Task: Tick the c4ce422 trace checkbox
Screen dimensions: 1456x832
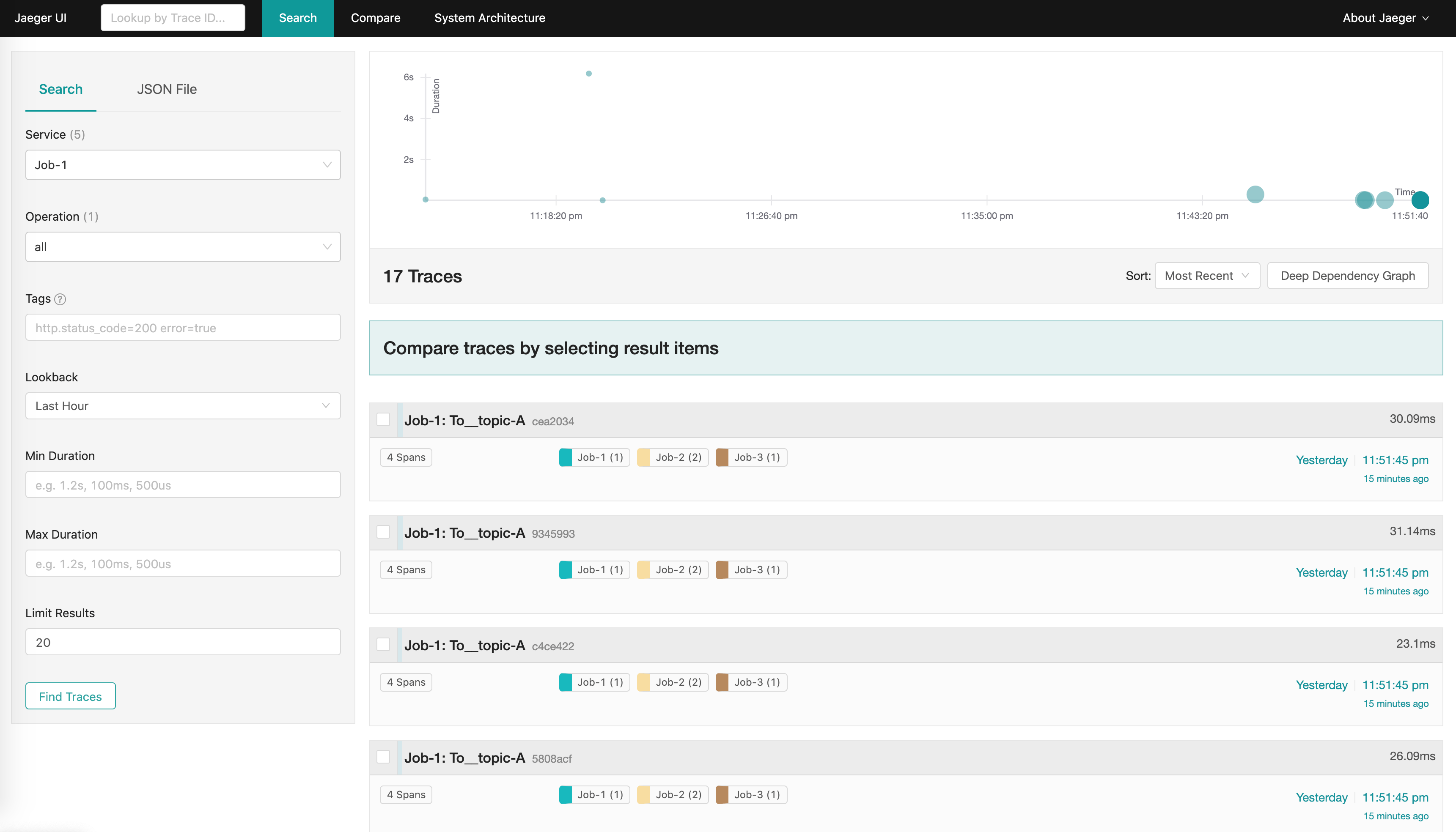Action: pos(383,645)
